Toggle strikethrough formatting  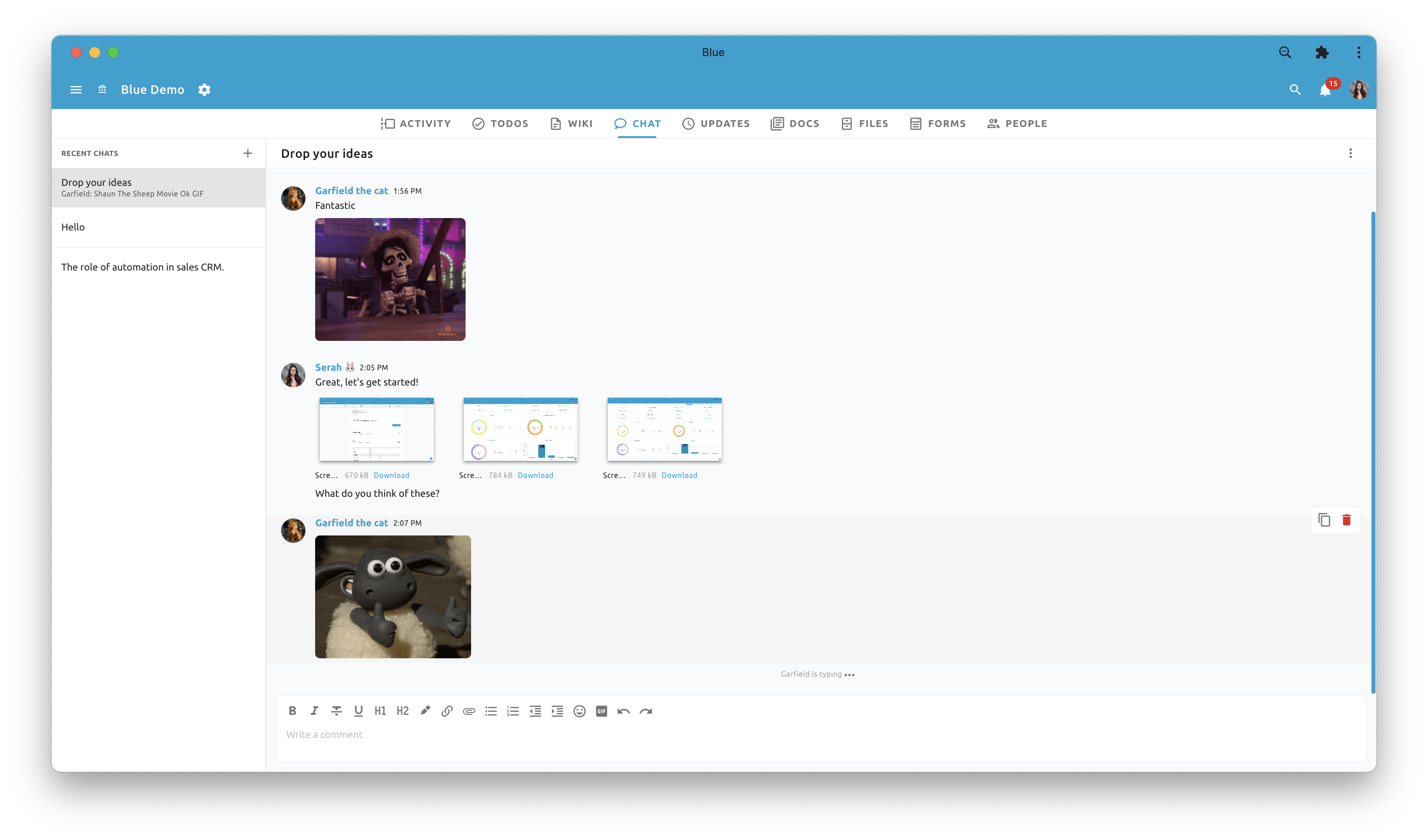click(337, 711)
